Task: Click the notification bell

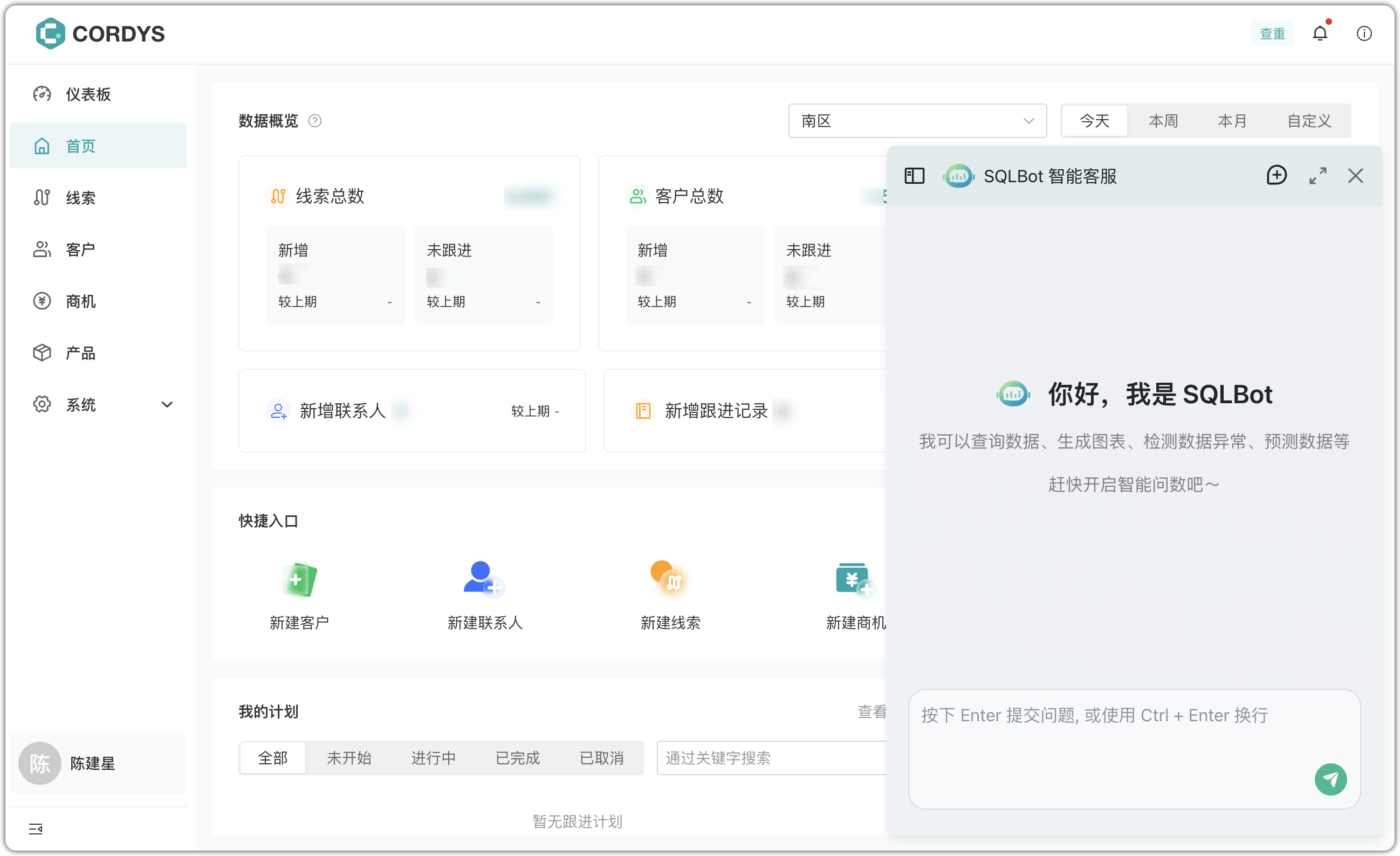Action: click(x=1319, y=33)
